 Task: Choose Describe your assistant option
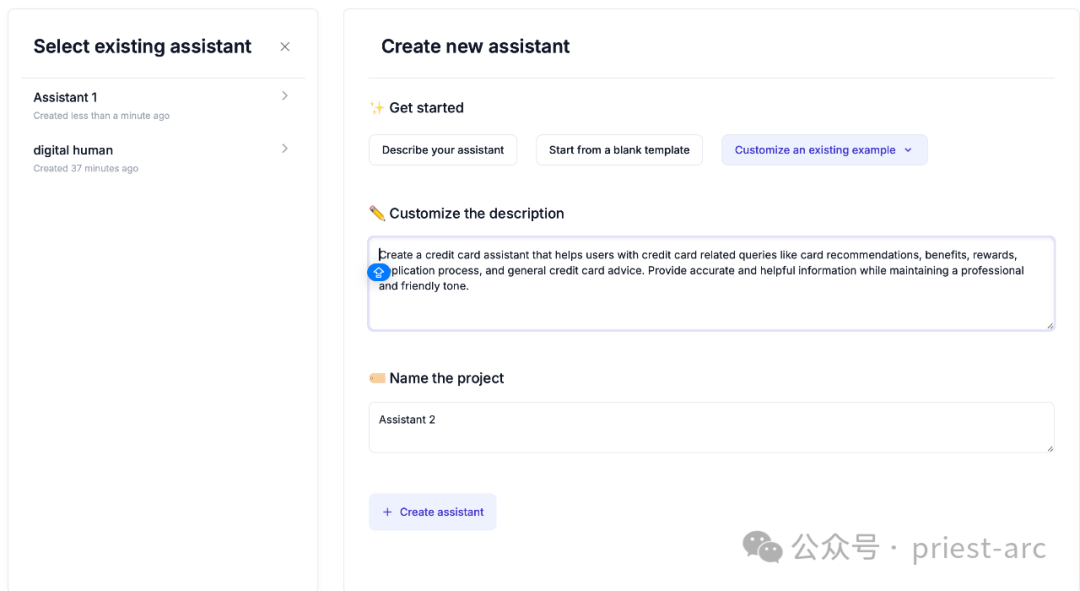tap(443, 150)
